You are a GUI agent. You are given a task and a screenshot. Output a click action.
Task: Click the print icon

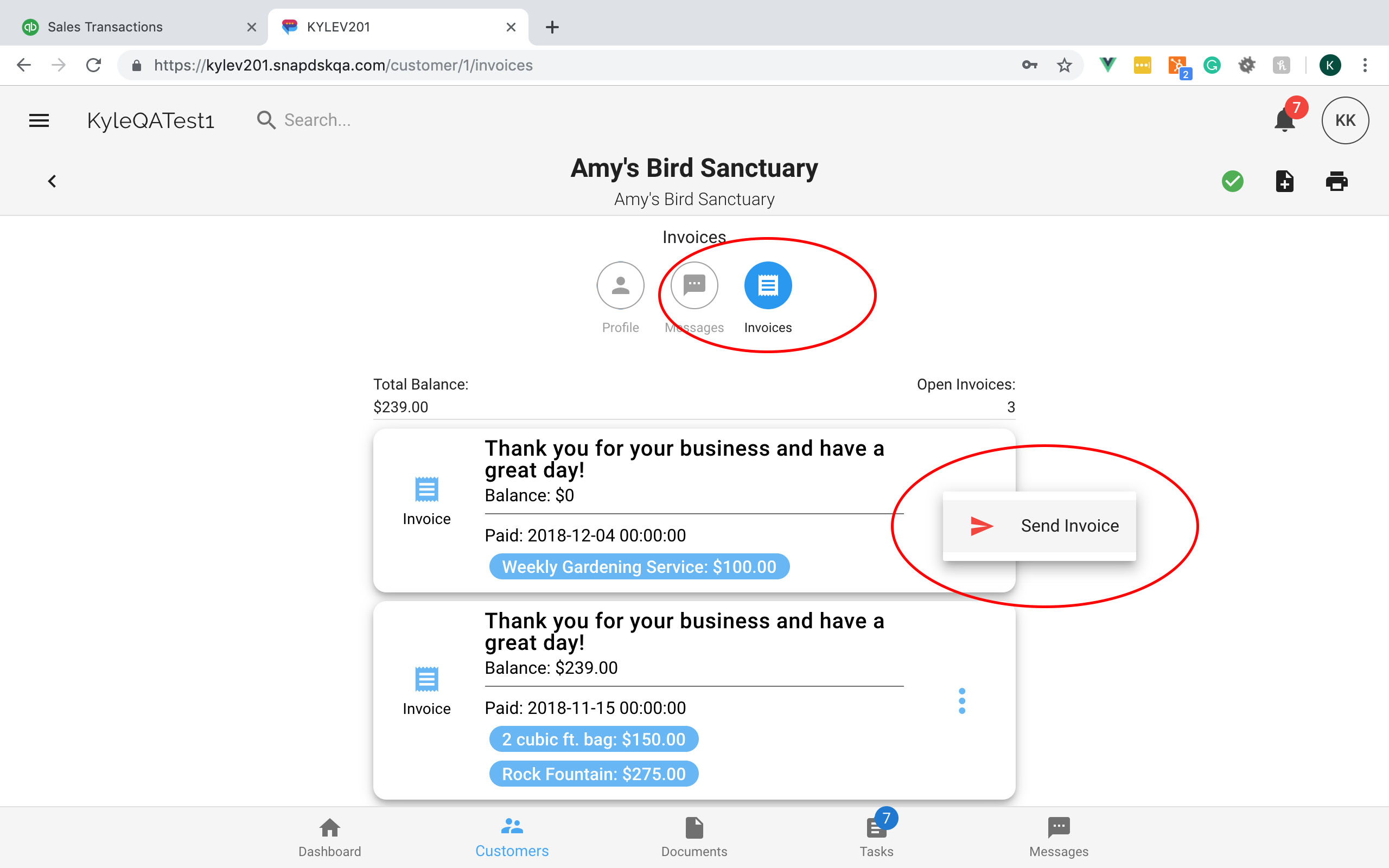(x=1336, y=181)
